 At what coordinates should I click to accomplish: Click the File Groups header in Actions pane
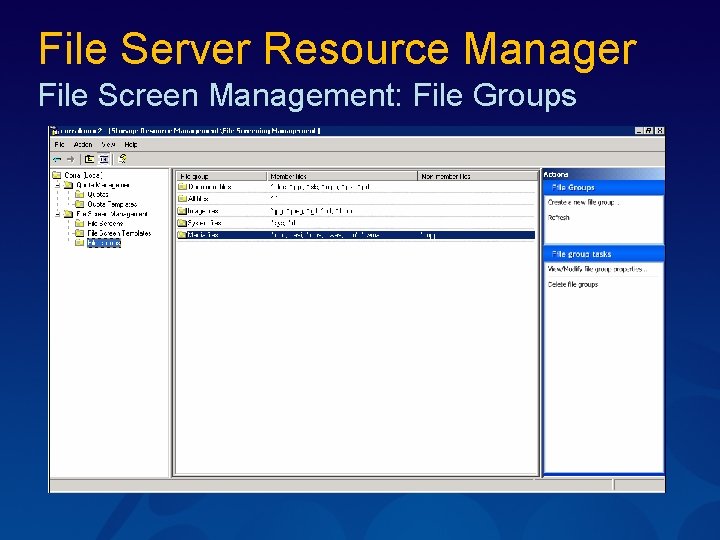603,187
